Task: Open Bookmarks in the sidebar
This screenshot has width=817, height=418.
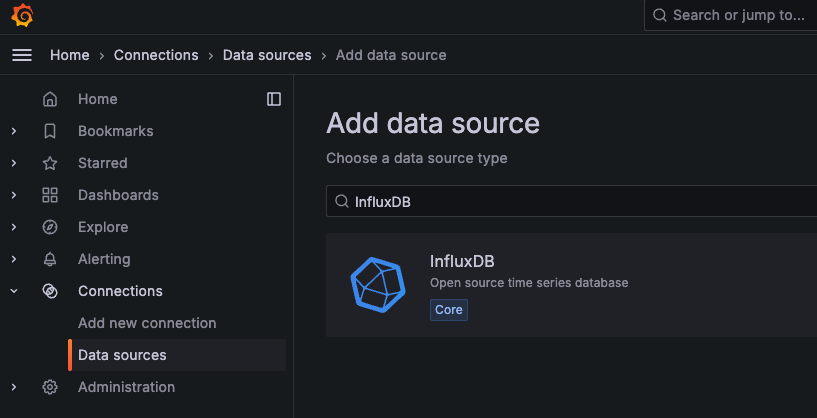Action: coord(116,131)
